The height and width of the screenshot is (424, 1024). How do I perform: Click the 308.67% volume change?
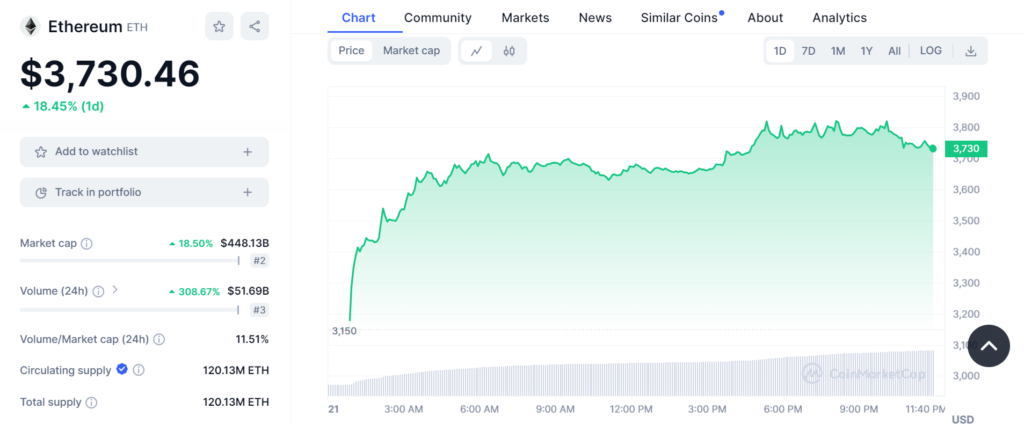(194, 291)
